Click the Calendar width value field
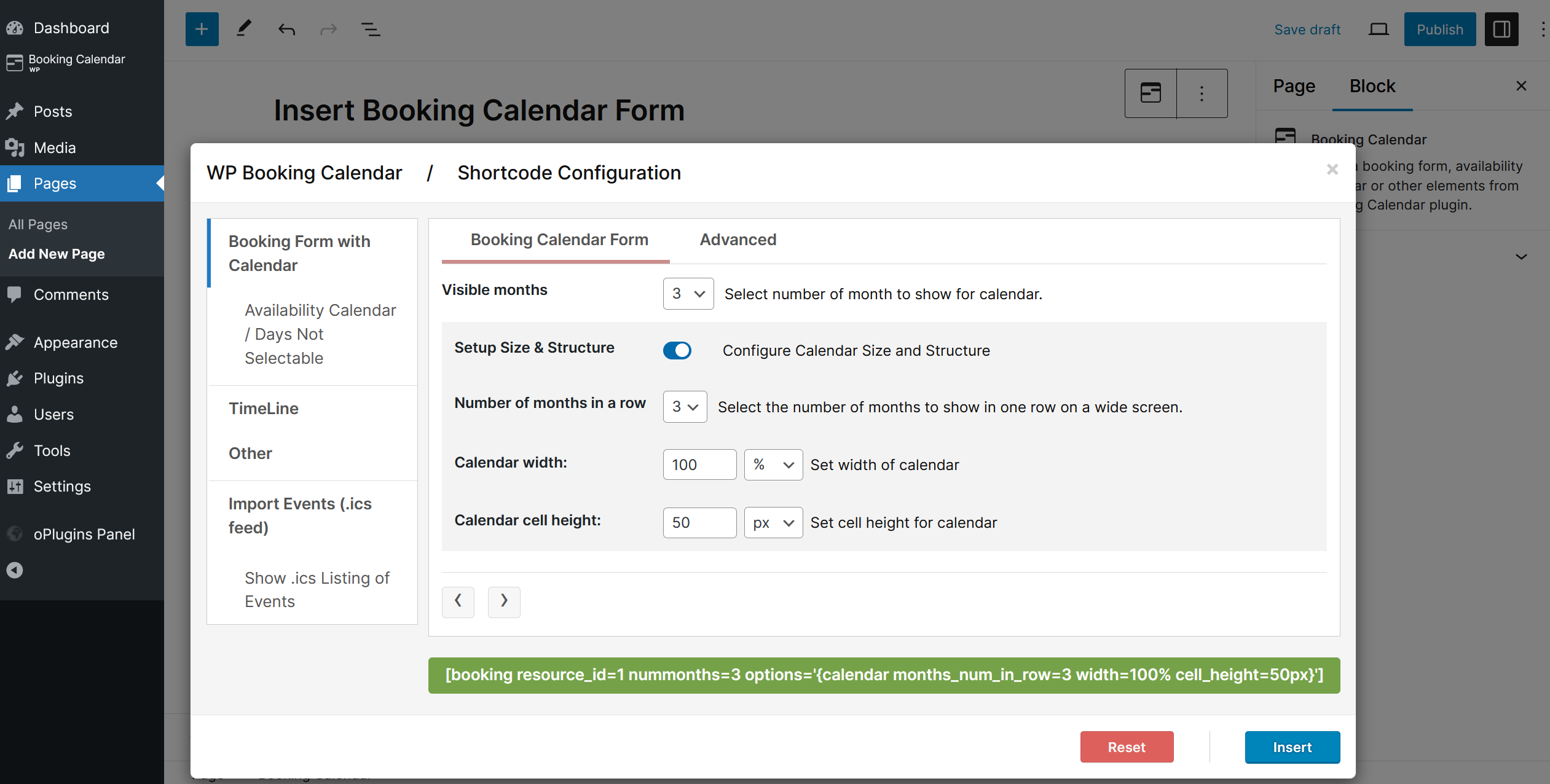The height and width of the screenshot is (784, 1550). [x=699, y=465]
